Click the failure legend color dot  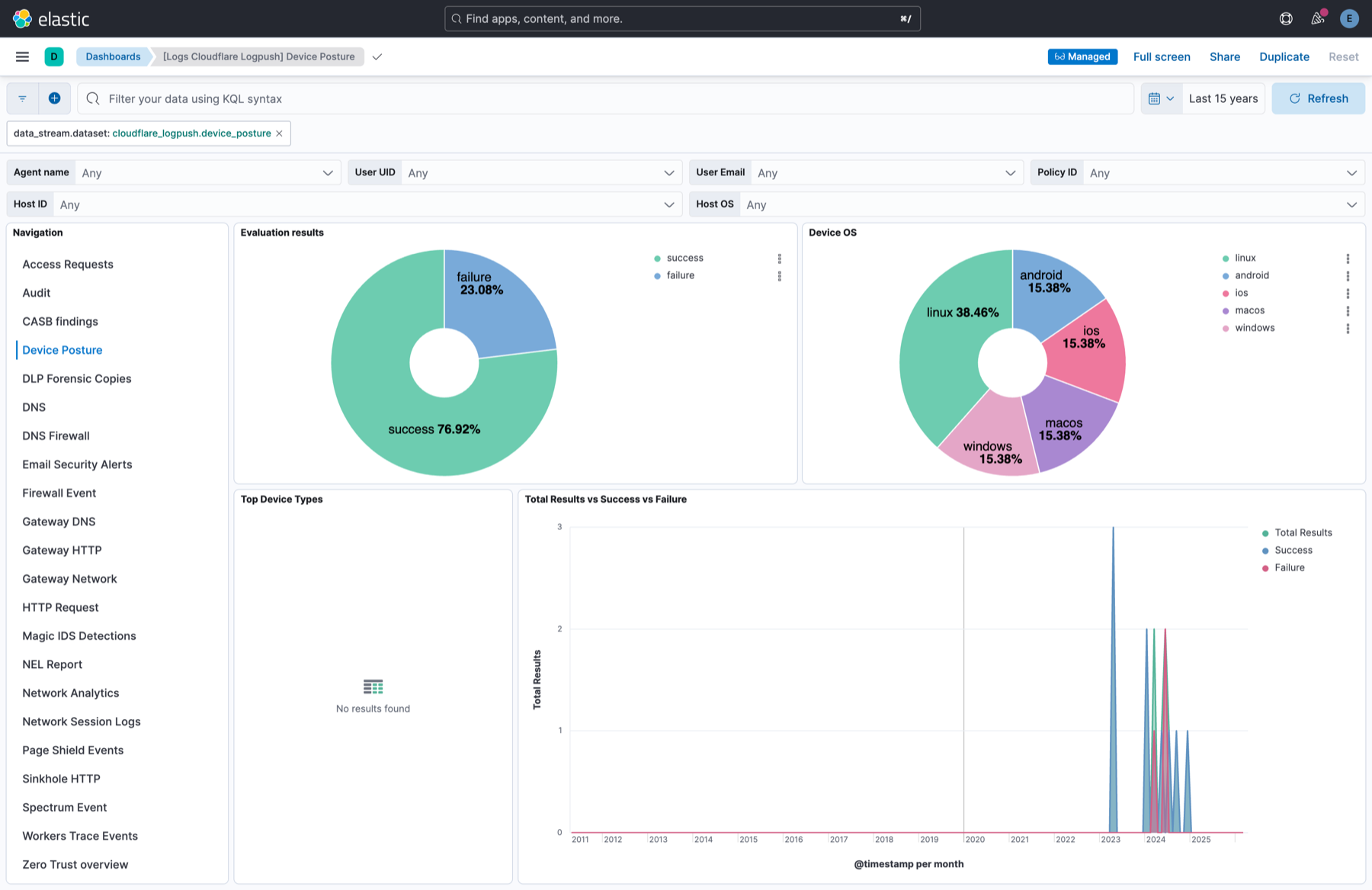(x=657, y=276)
